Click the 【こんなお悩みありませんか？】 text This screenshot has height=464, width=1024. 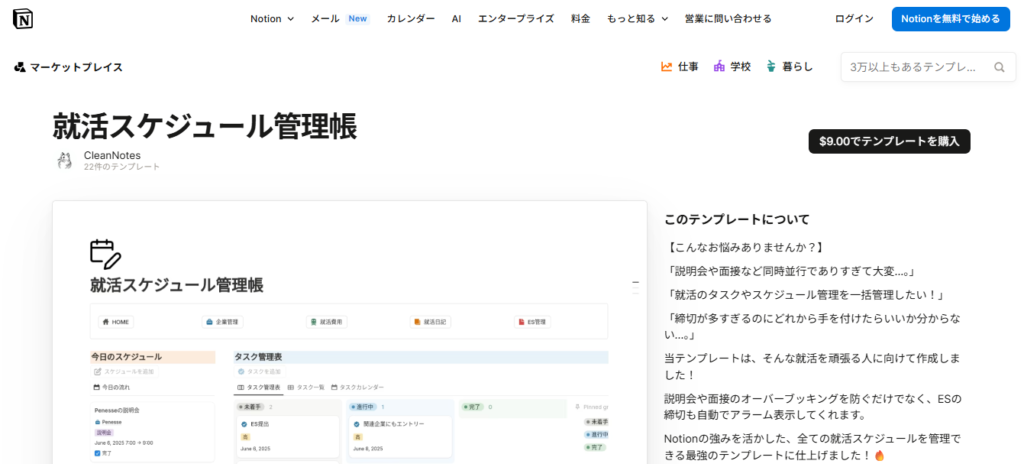[x=744, y=248]
